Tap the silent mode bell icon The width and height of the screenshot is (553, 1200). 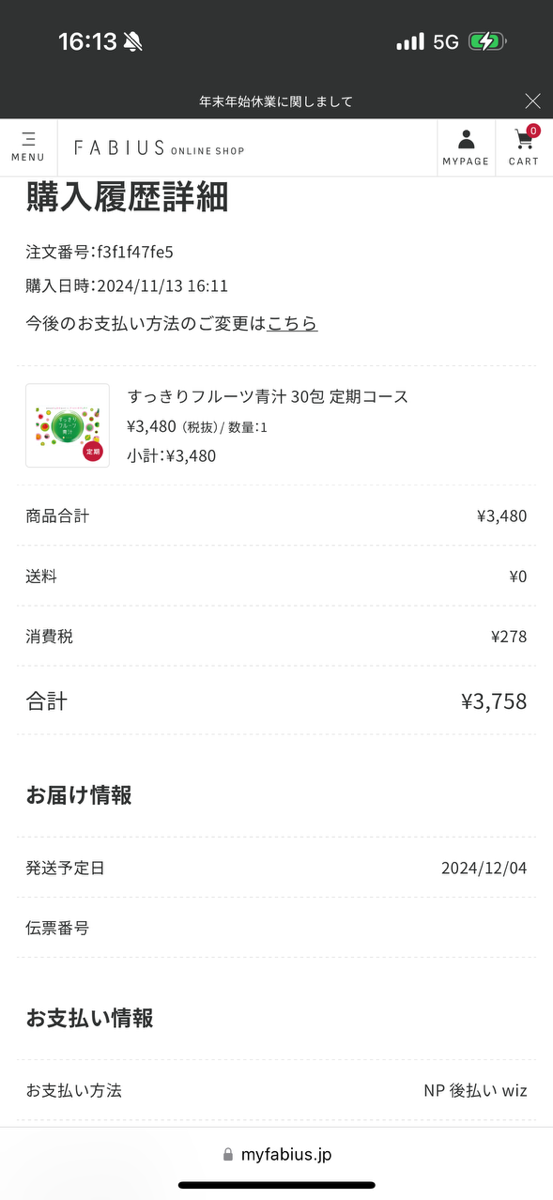(x=133, y=42)
